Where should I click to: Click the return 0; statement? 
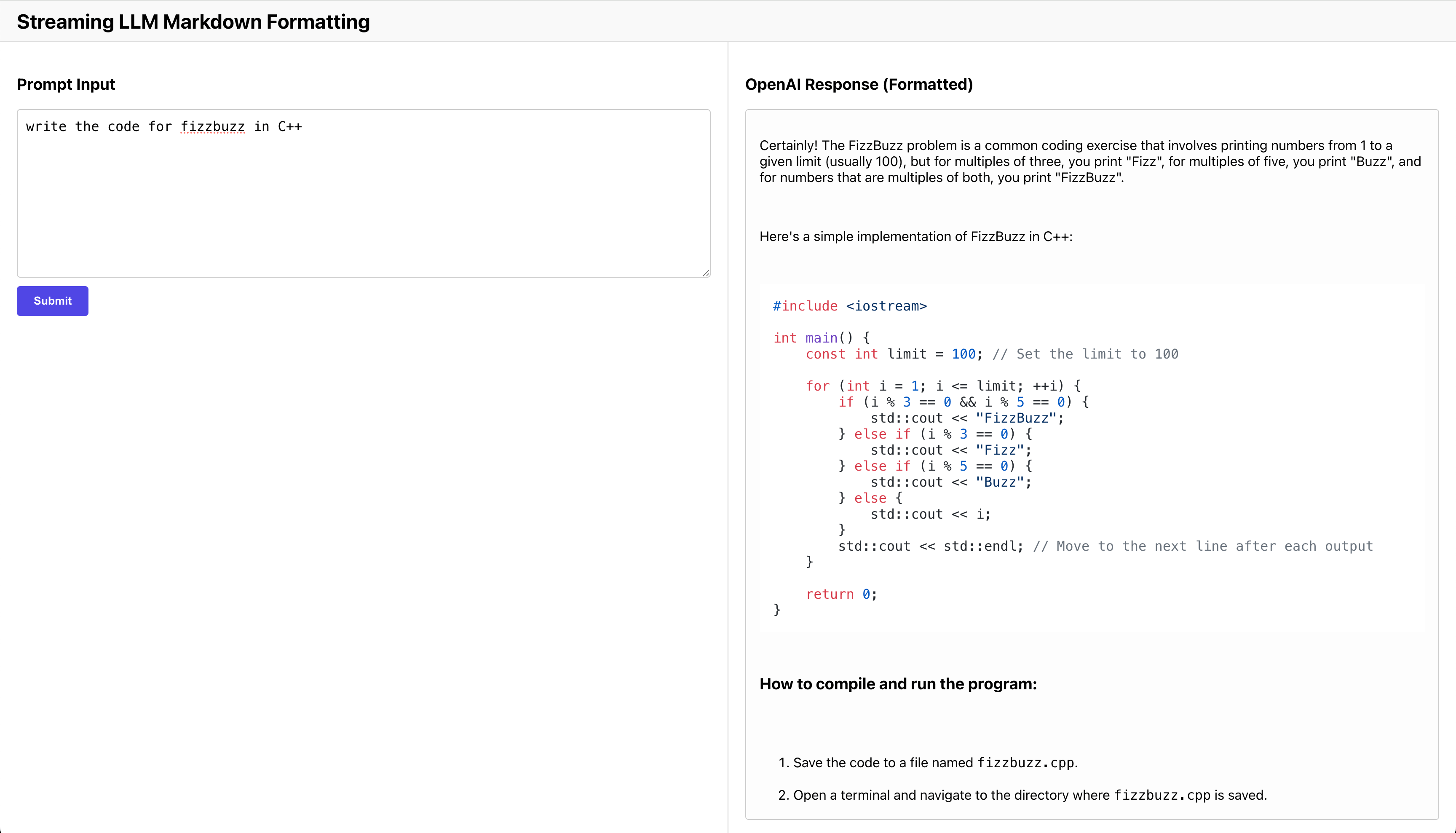tap(840, 595)
